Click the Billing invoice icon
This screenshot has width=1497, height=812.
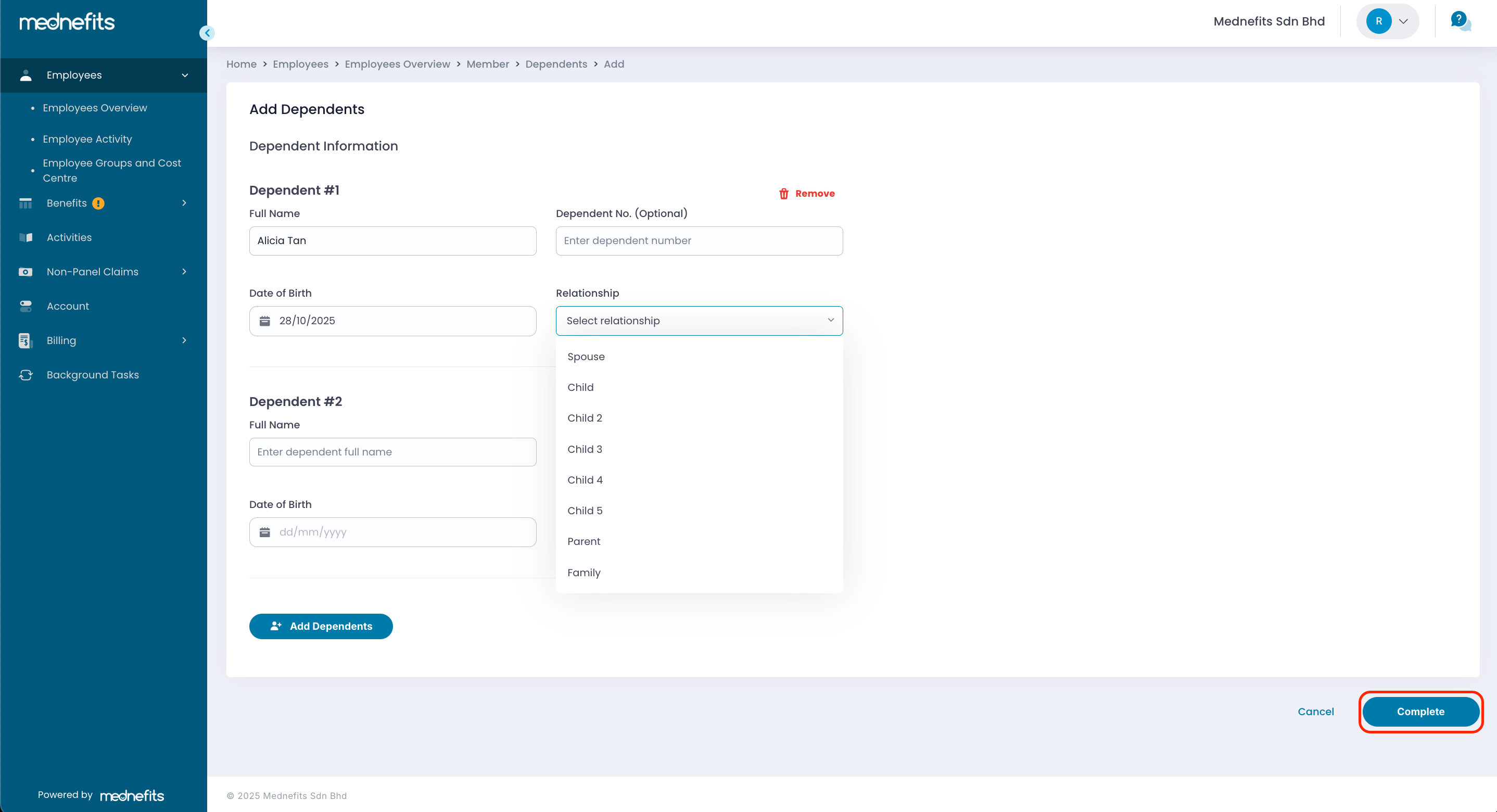24,340
